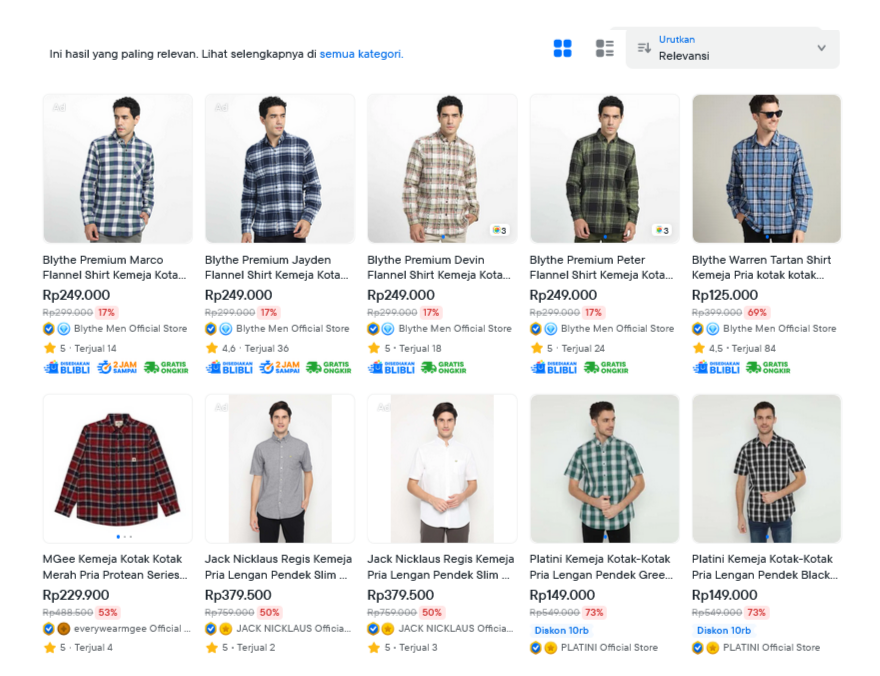Click Disediakan Blibli badge on Peter shirt
This screenshot has height=676, width=880.
tap(554, 367)
